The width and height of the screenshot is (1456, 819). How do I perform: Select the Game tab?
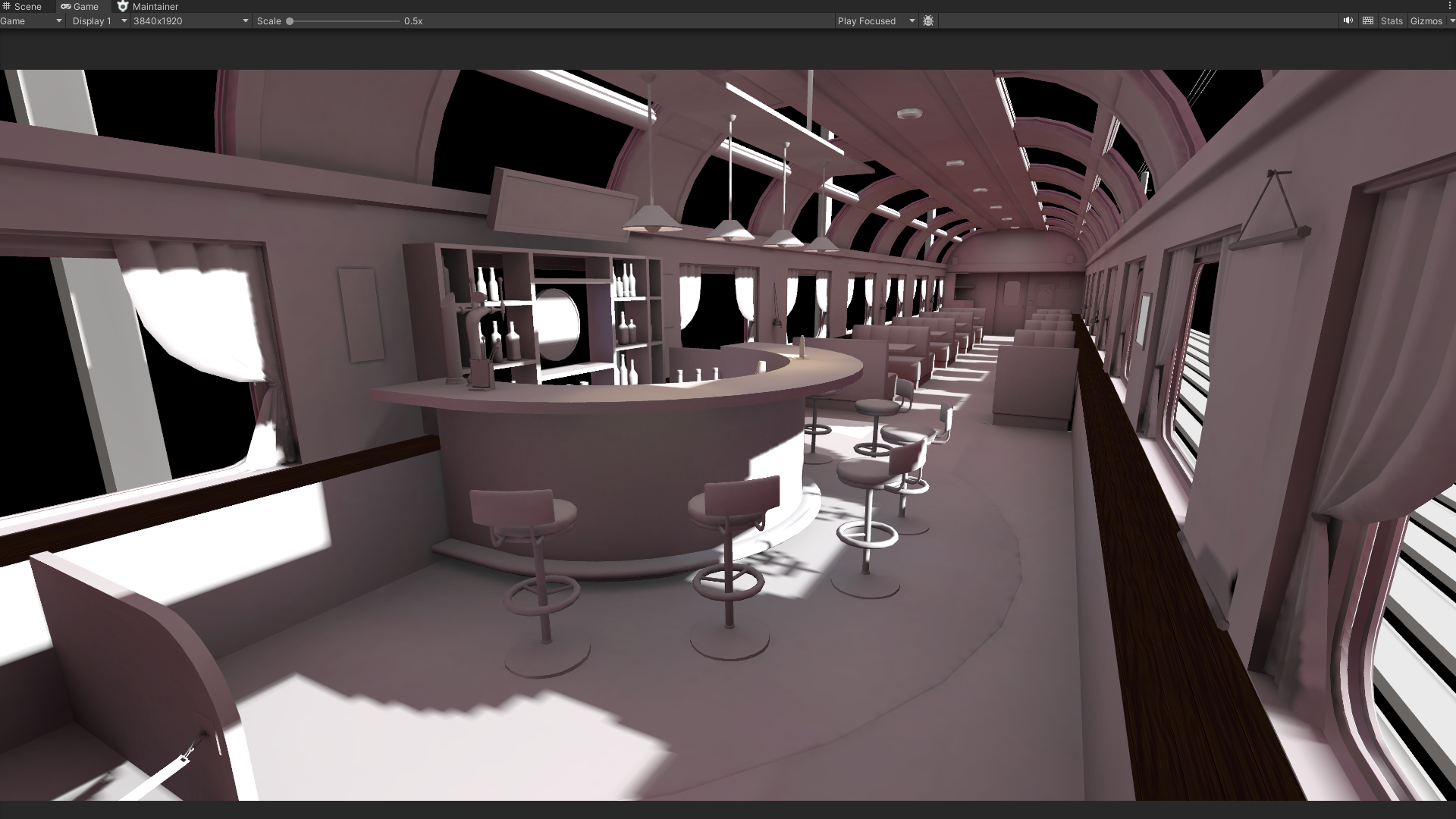pos(86,6)
